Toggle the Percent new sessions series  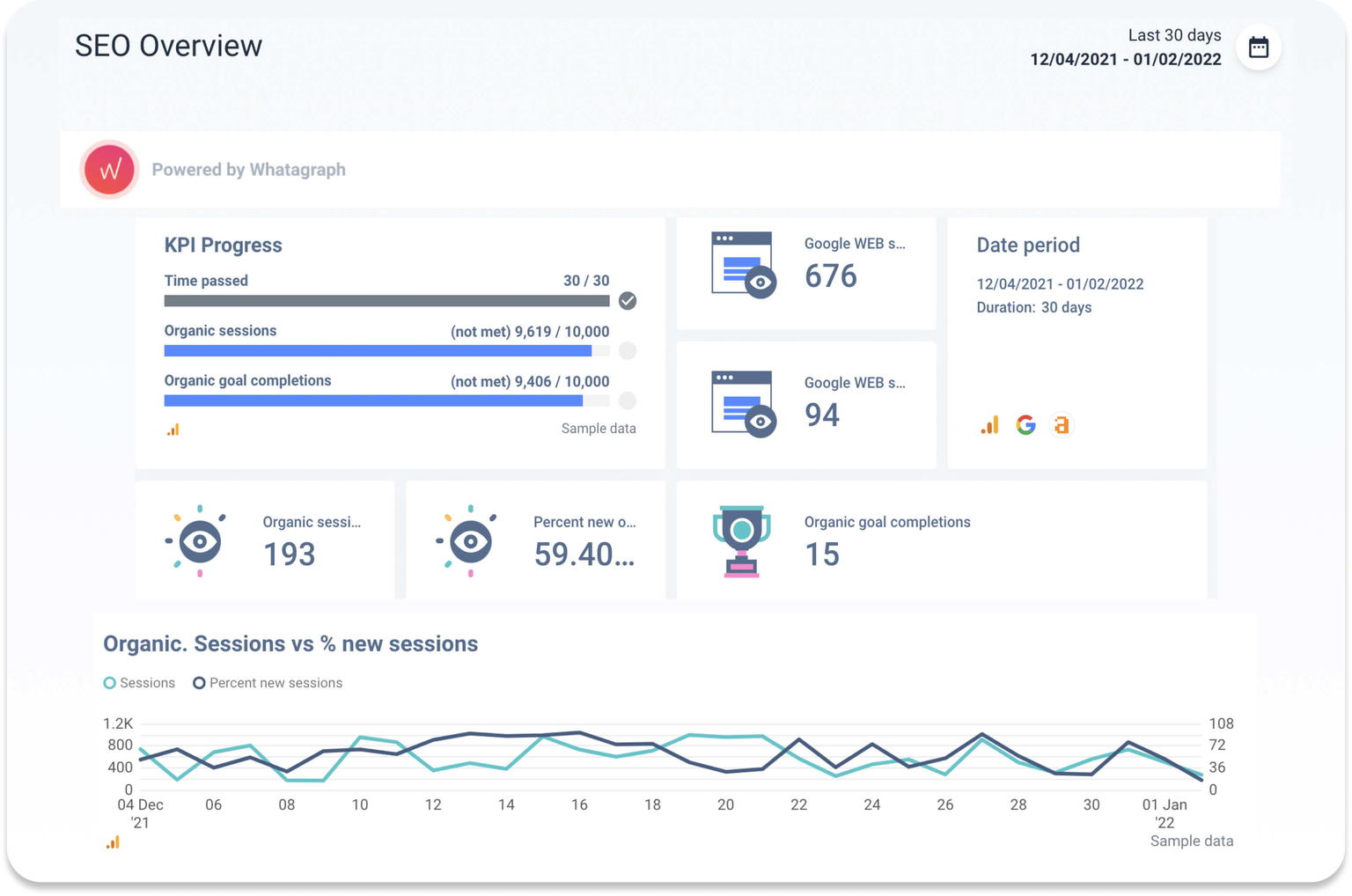pos(268,682)
